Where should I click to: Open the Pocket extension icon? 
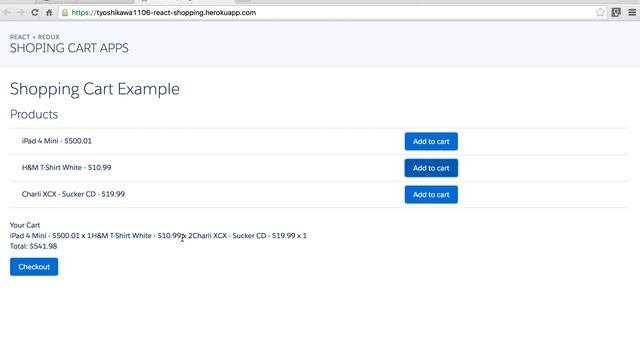pyautogui.click(x=616, y=13)
